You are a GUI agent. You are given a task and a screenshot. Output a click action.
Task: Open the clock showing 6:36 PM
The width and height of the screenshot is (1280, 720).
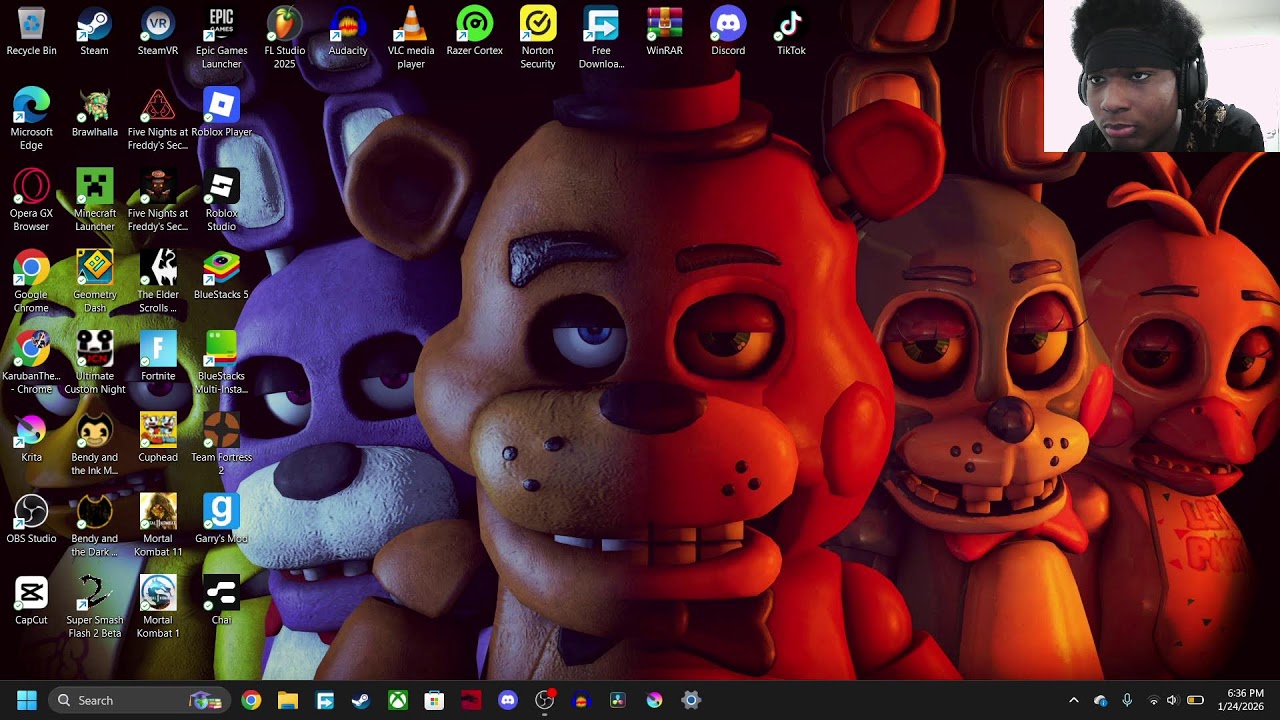(x=1241, y=700)
